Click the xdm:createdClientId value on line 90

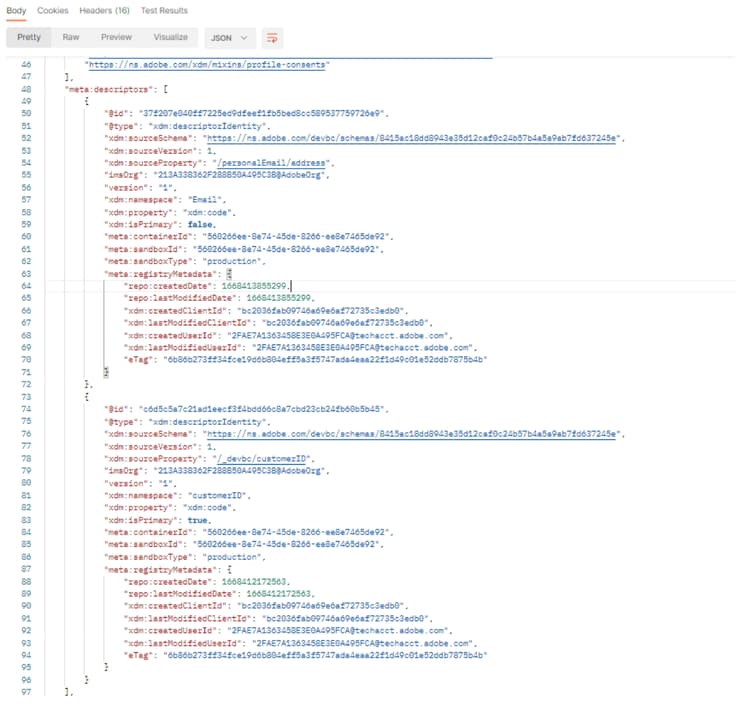320,606
